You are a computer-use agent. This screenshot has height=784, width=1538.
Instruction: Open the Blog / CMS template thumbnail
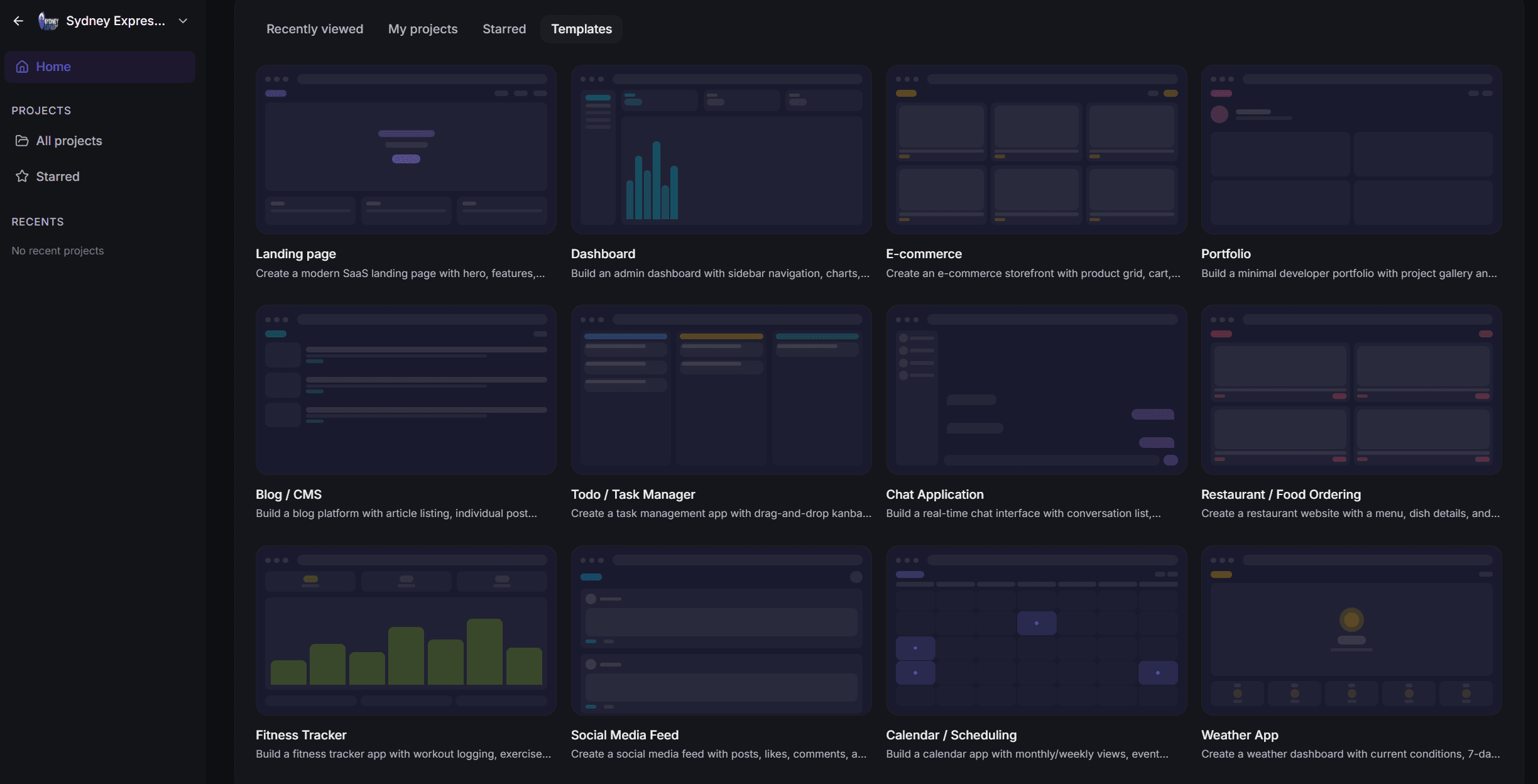click(x=406, y=390)
